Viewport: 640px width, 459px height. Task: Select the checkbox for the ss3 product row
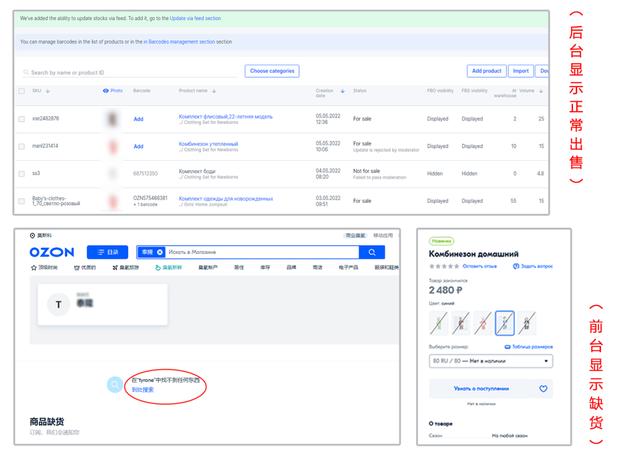click(22, 173)
